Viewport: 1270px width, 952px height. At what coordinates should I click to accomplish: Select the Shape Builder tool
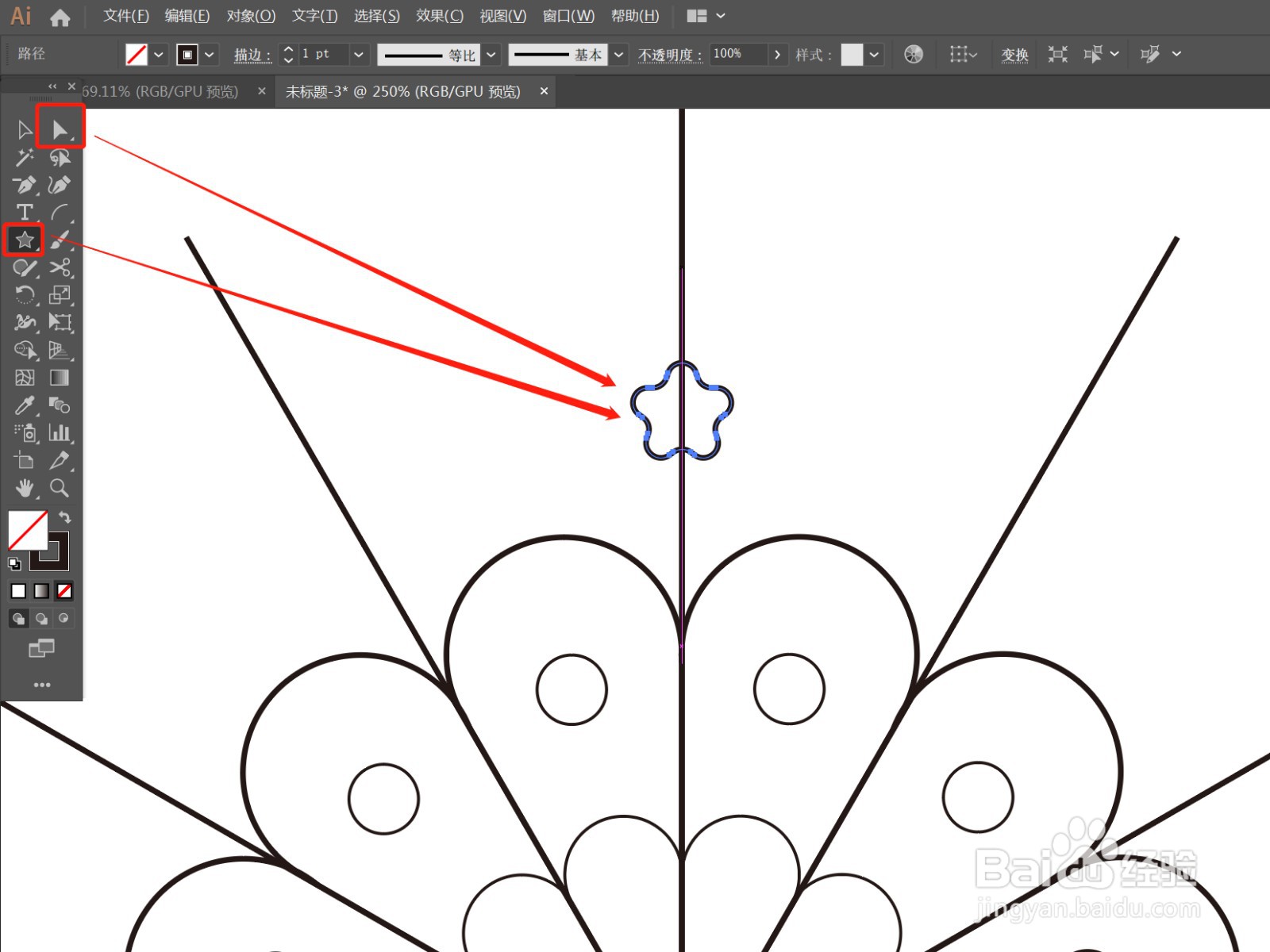point(25,350)
